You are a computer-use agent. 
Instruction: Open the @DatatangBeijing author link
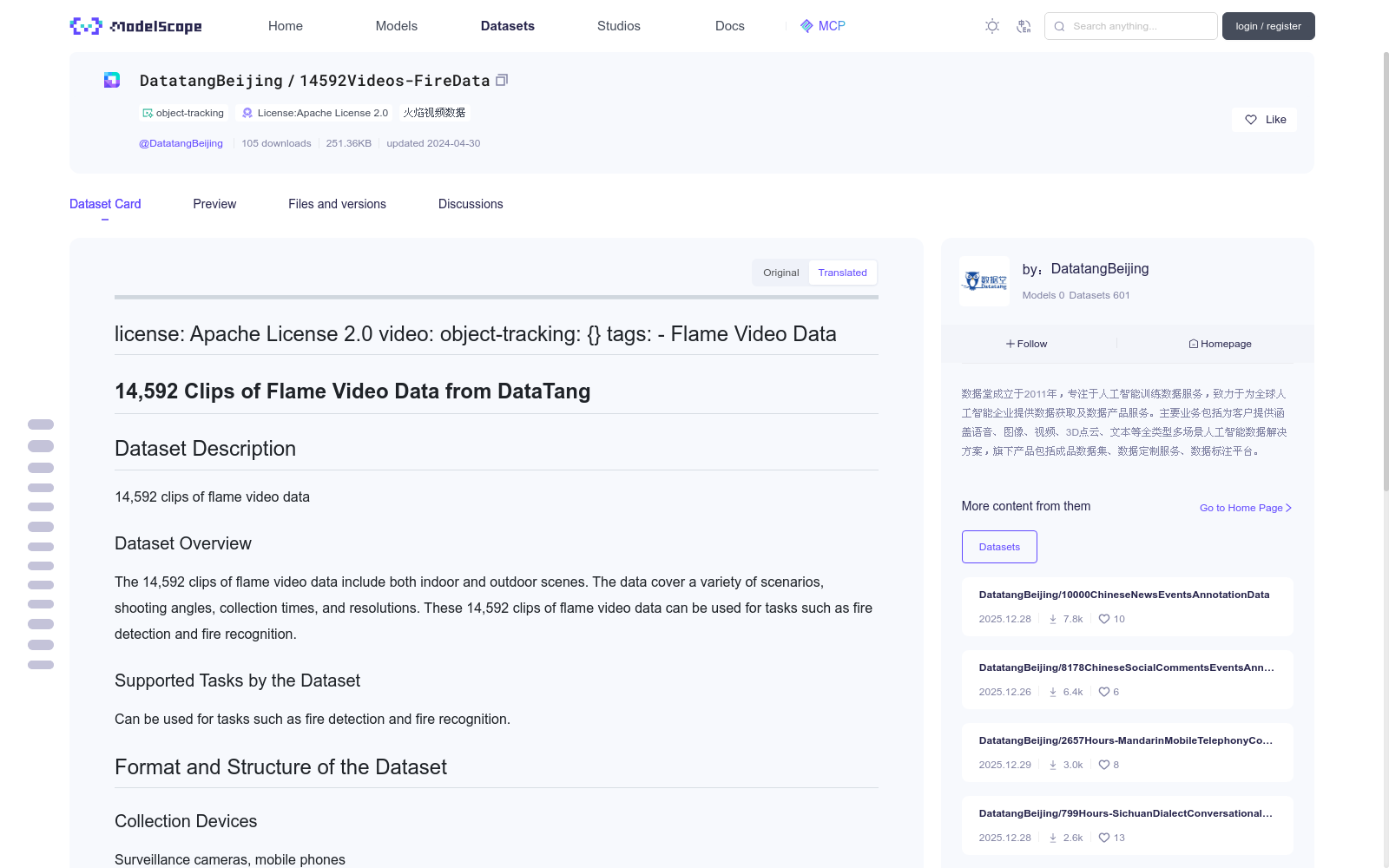click(x=181, y=143)
